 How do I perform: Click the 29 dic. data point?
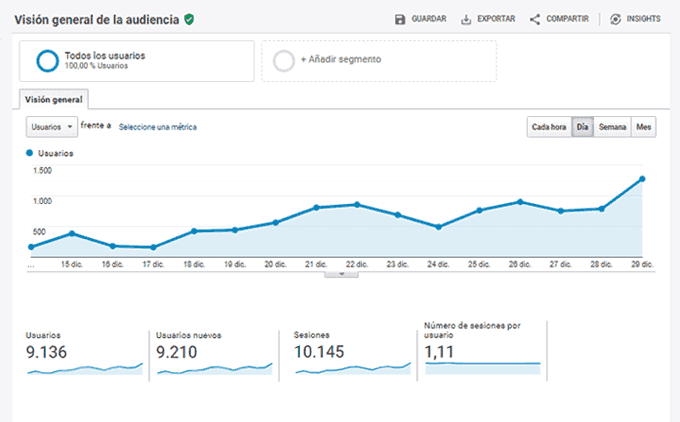pyautogui.click(x=641, y=179)
